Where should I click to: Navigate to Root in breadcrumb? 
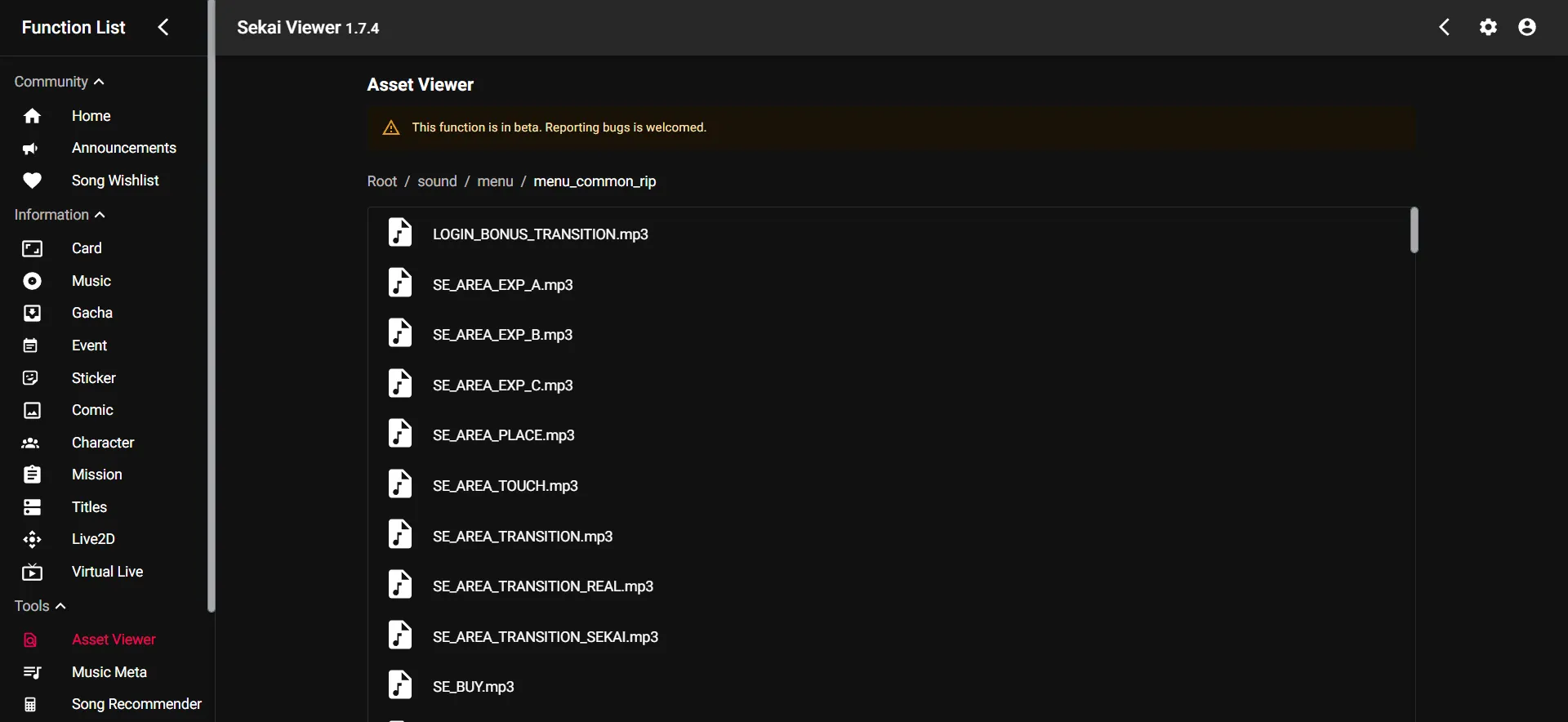pyautogui.click(x=381, y=181)
